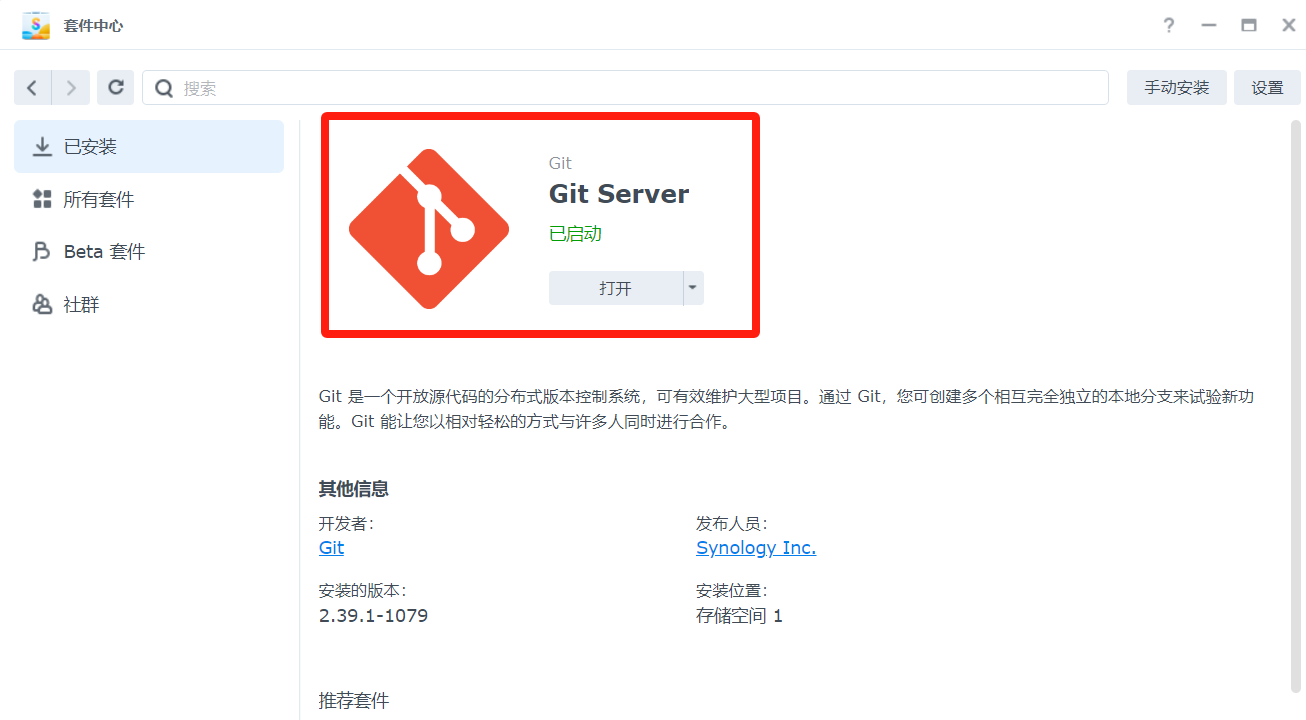Refresh the package list
The height and width of the screenshot is (720, 1306).
(x=116, y=88)
